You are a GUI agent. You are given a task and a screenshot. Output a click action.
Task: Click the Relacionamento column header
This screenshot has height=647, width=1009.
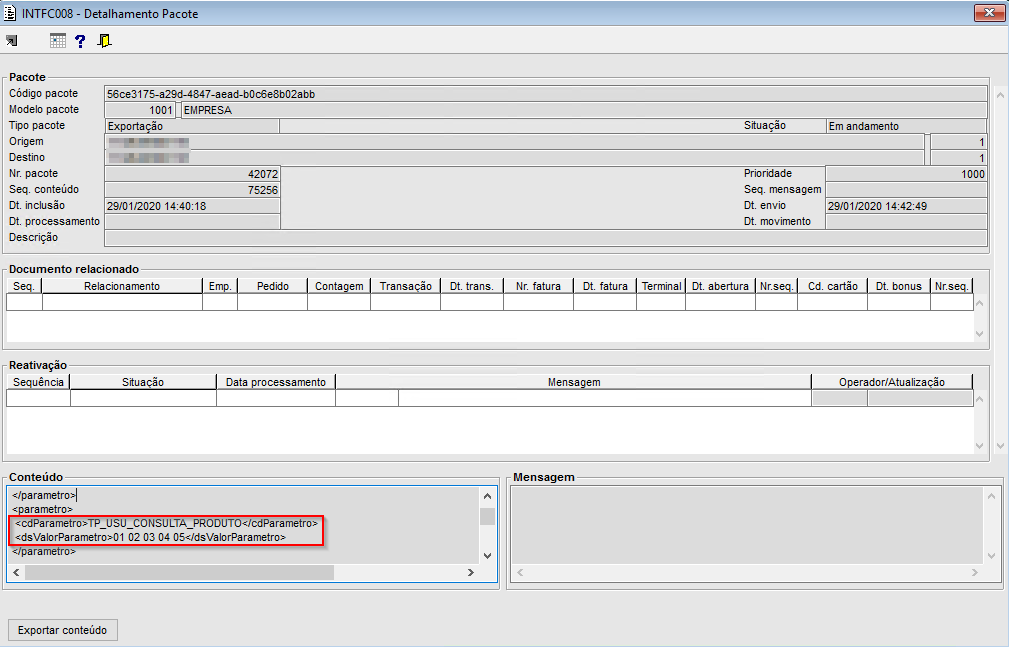tap(122, 286)
